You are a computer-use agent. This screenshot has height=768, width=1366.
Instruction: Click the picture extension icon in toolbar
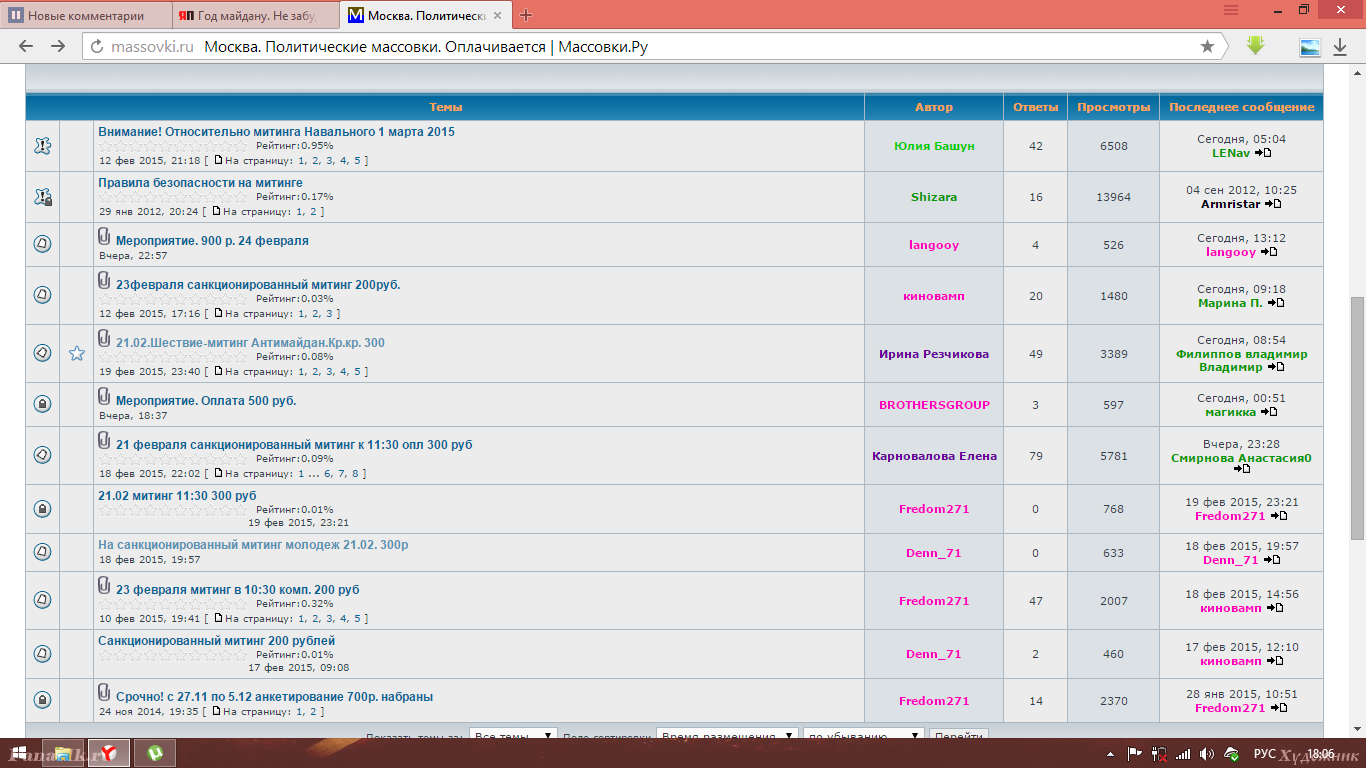click(1309, 47)
